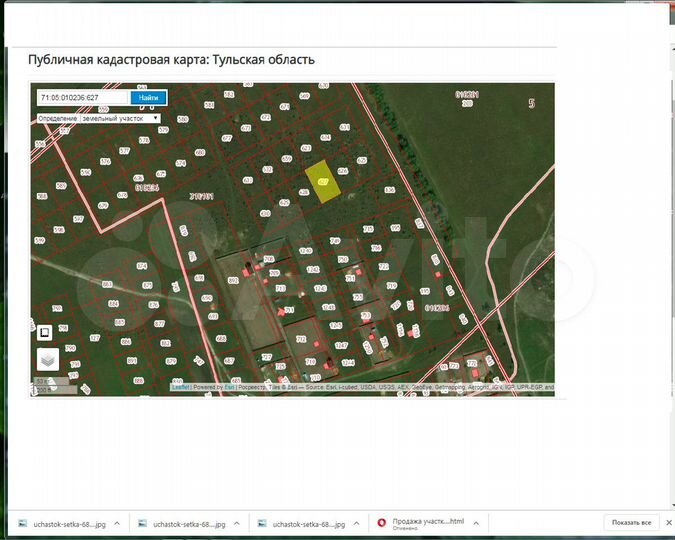Select parcel label 677 on the map
The width and height of the screenshot is (675, 540).
pos(226,138)
